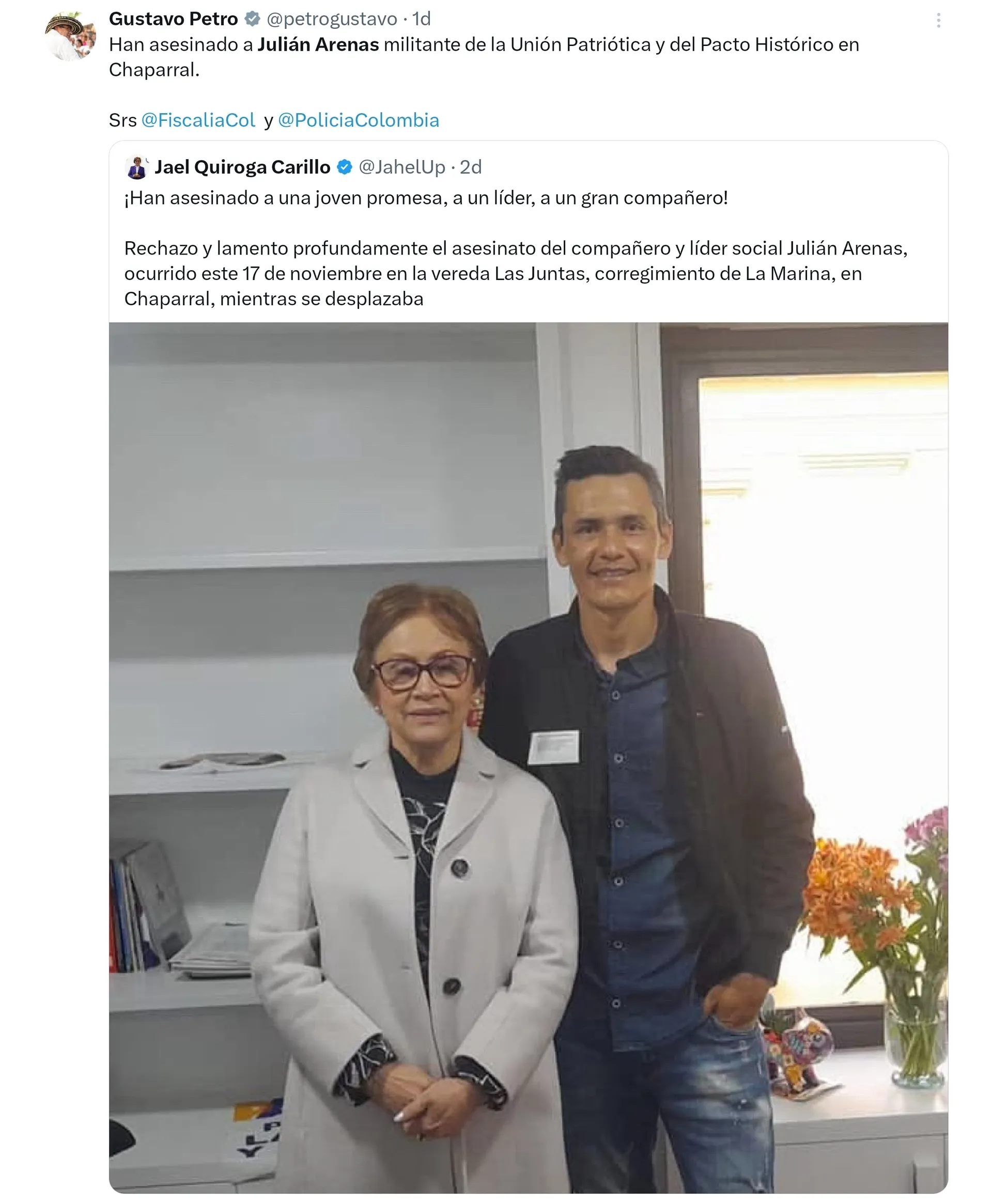Open Gustavo Petro's profile avatar
The height and width of the screenshot is (1204, 992).
pyautogui.click(x=70, y=37)
